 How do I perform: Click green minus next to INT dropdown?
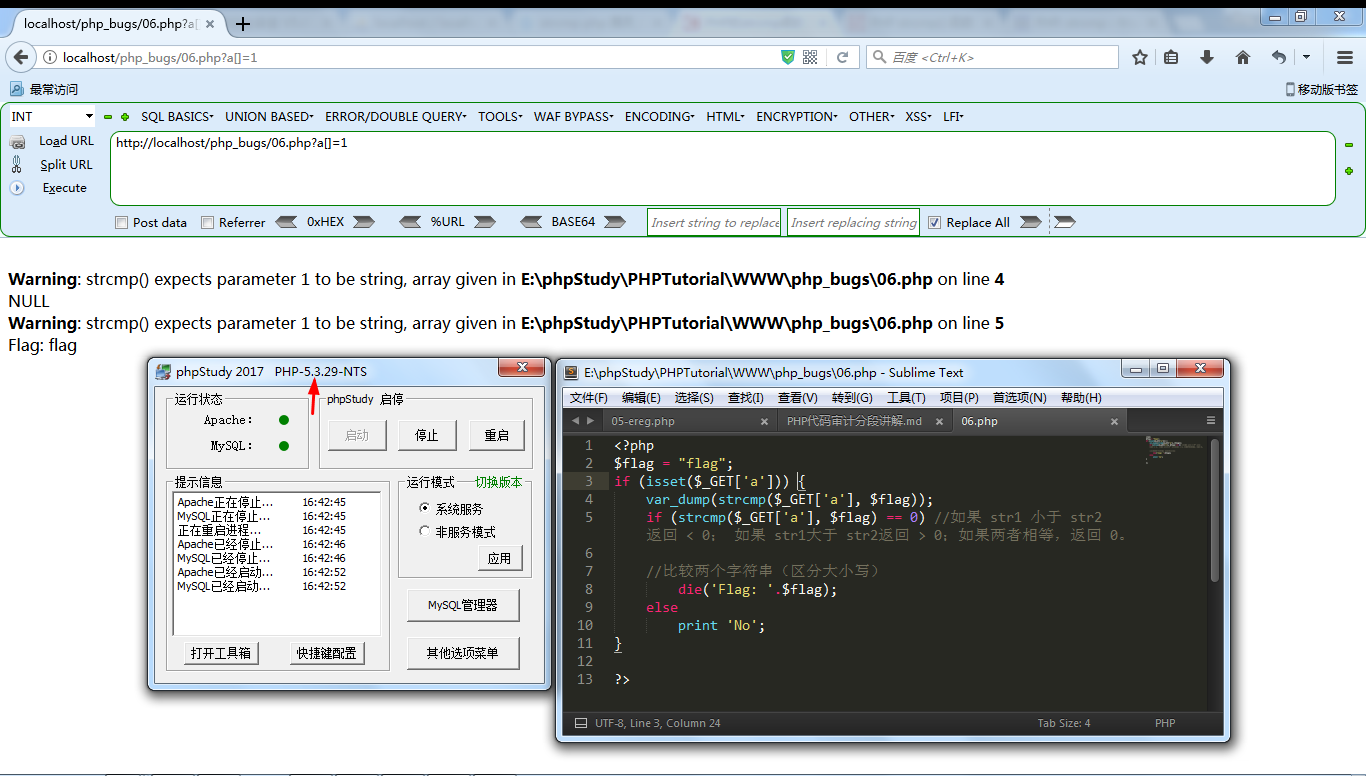108,117
